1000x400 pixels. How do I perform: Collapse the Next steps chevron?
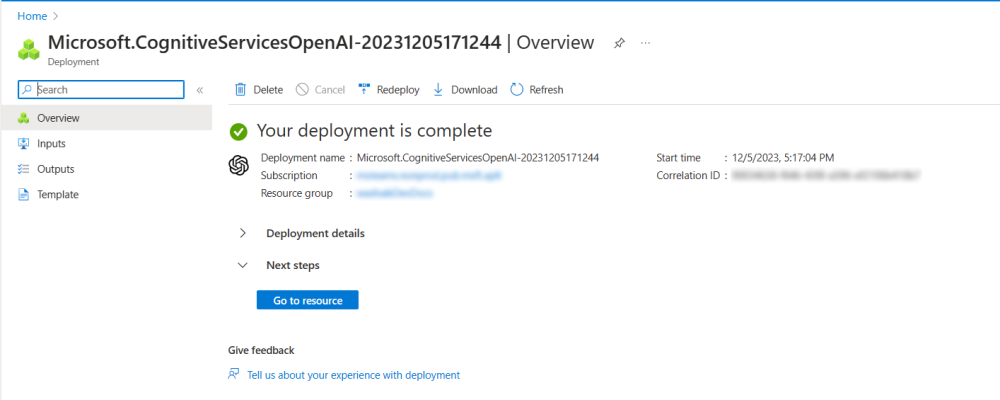[242, 265]
